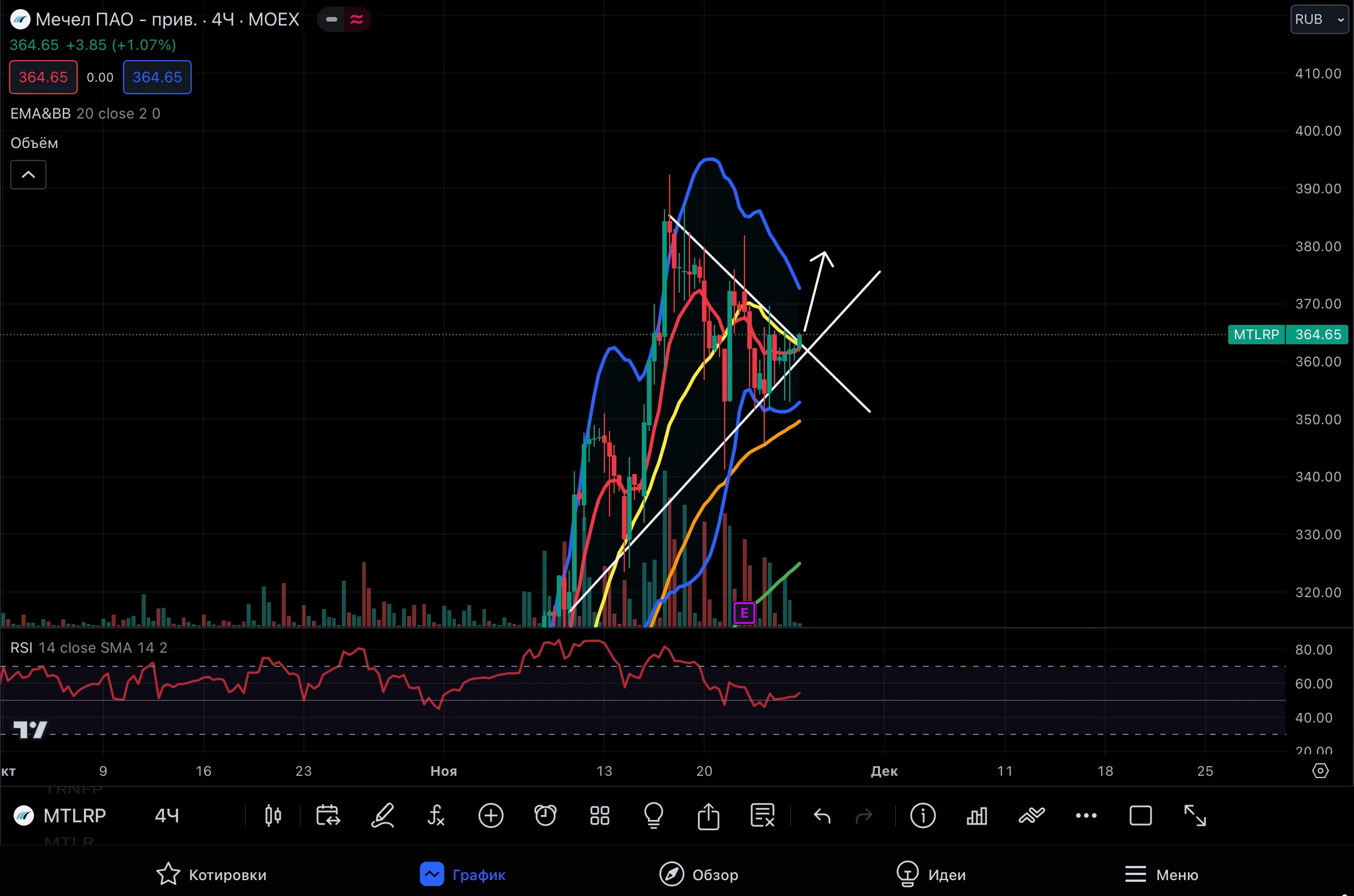
Task: Remove drawings with the list-x icon
Action: (x=763, y=815)
